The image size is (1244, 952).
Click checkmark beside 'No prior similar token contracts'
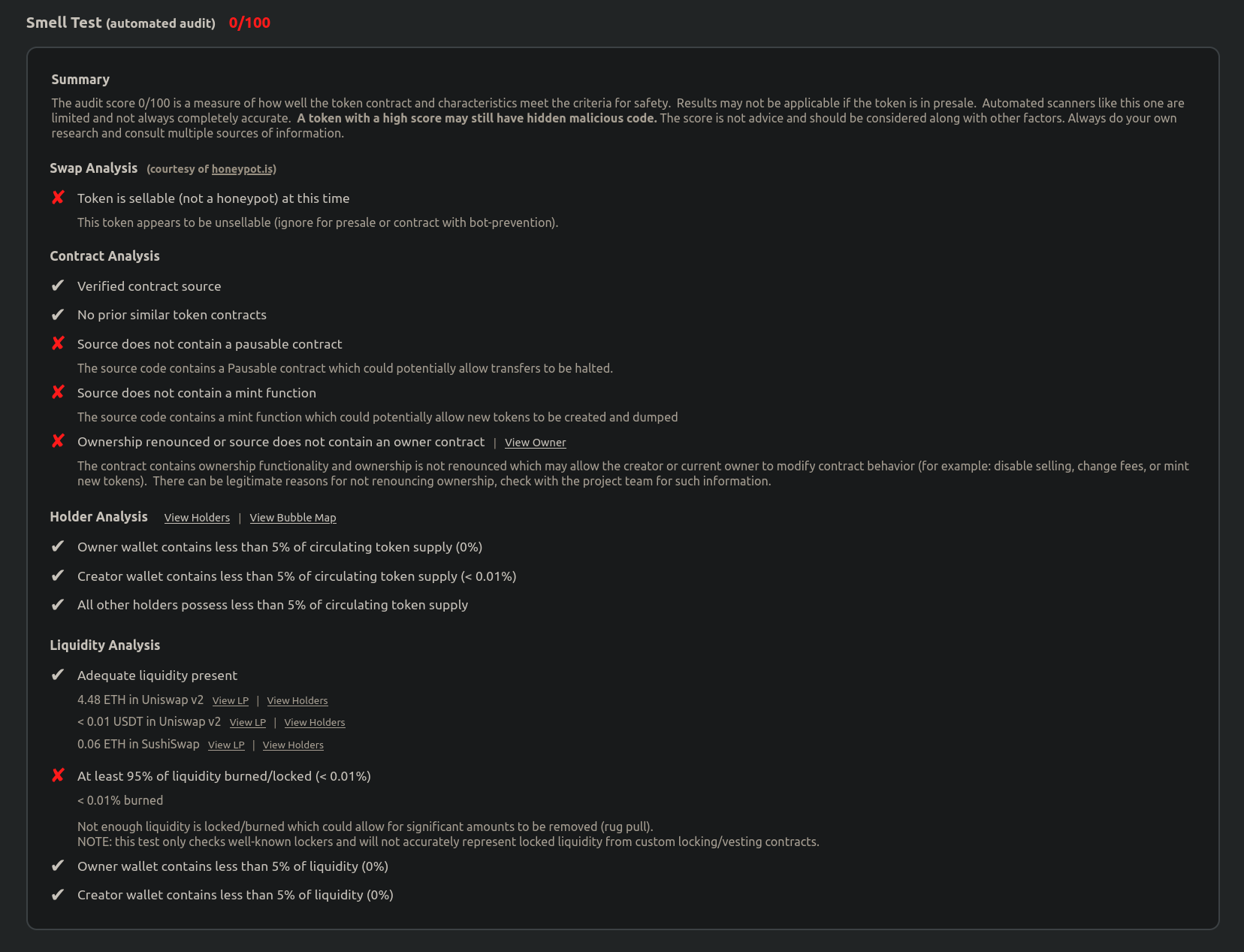tap(58, 314)
